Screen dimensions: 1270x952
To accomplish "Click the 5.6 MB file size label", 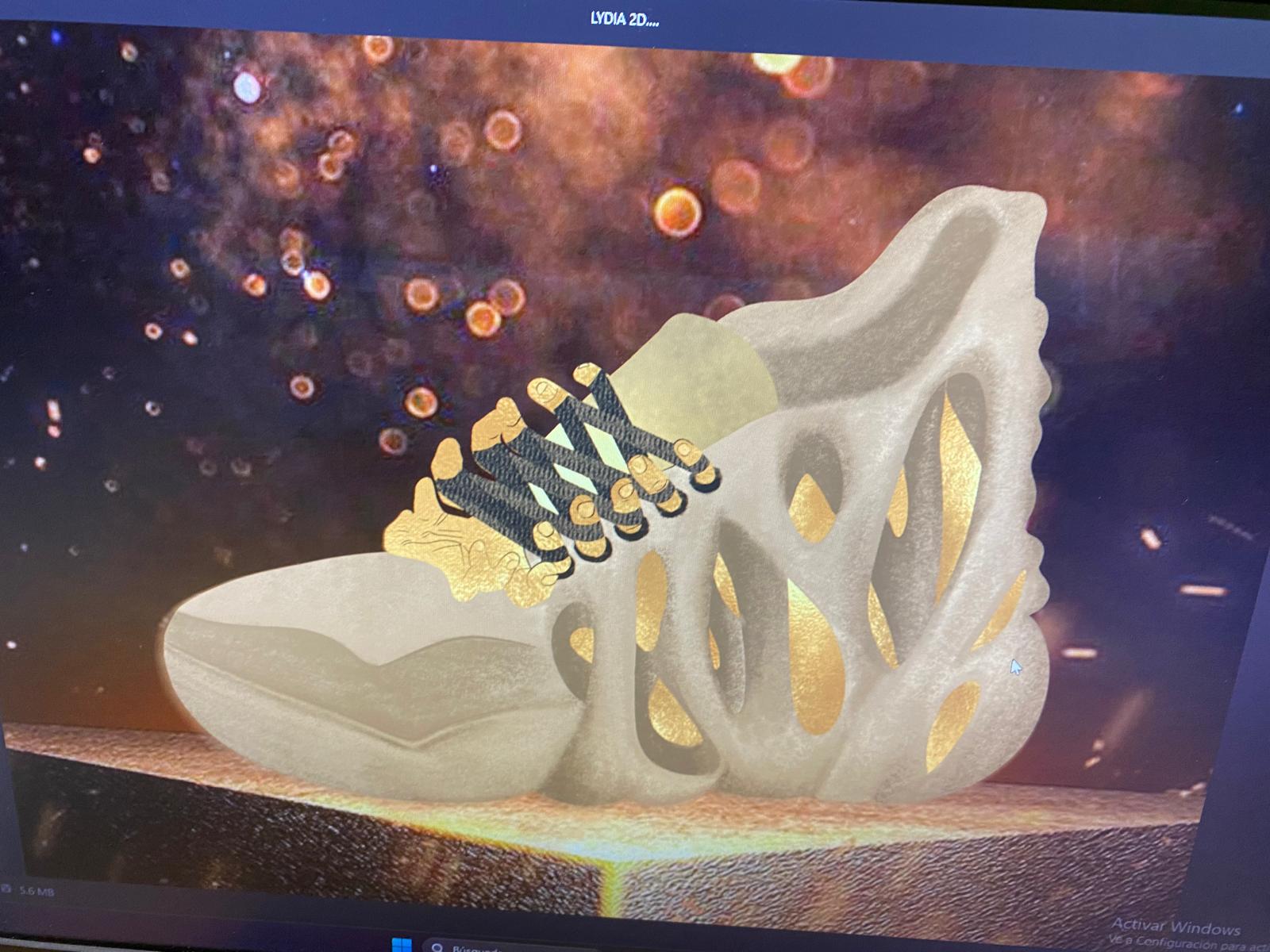I will coord(36,891).
